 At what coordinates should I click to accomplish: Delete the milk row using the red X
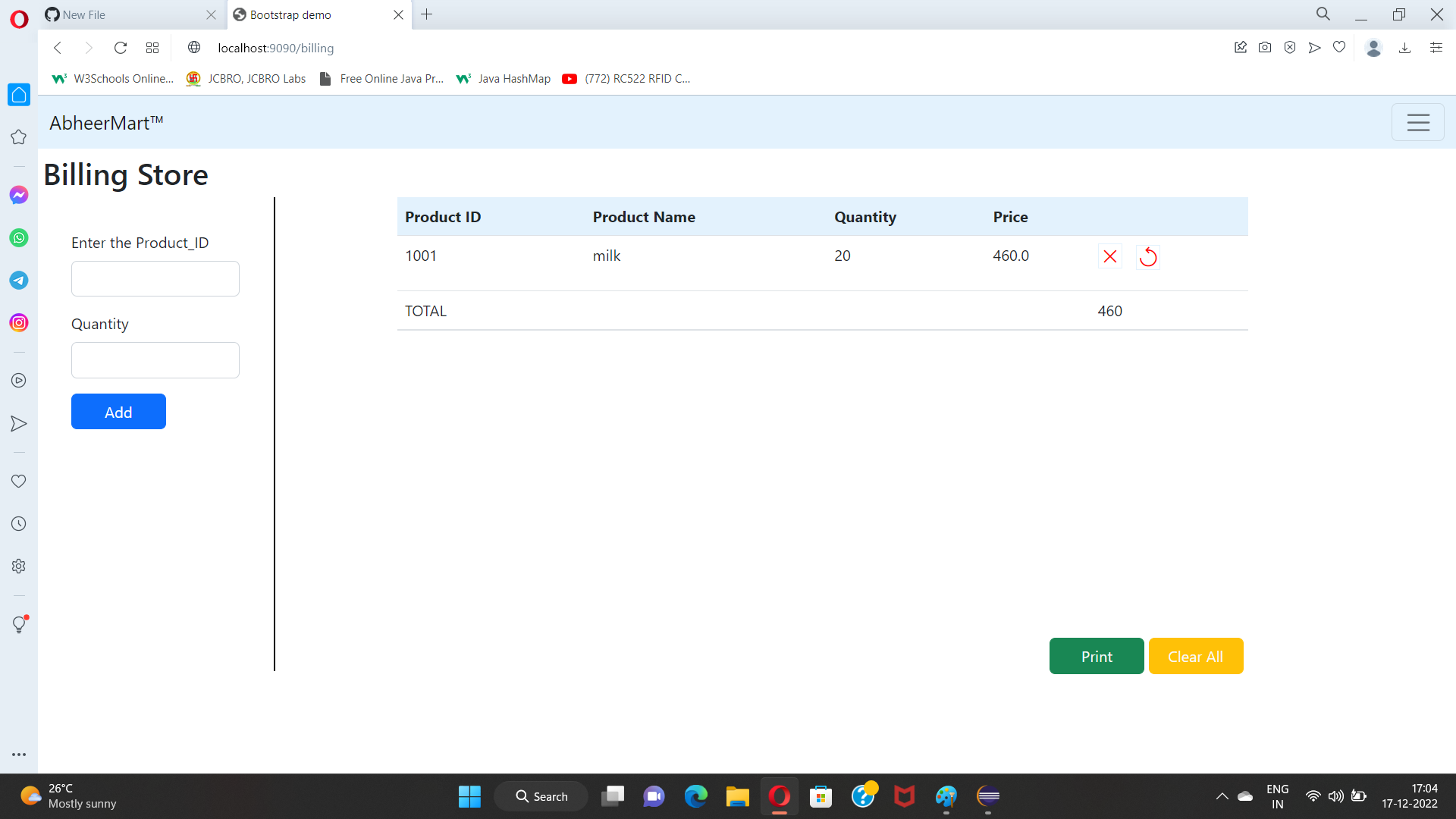coord(1109,256)
